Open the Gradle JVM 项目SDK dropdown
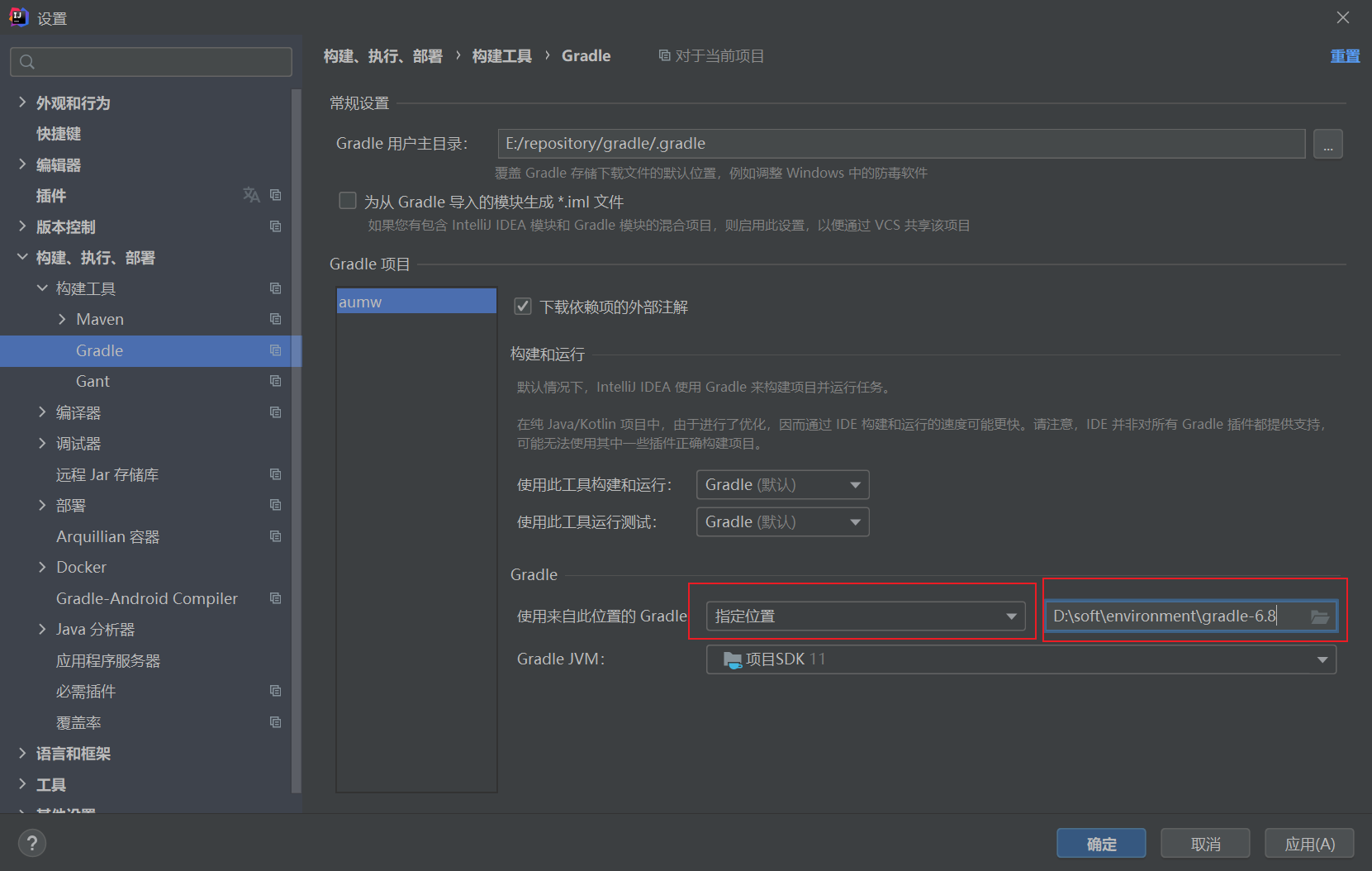This screenshot has height=871, width=1372. pos(1021,659)
